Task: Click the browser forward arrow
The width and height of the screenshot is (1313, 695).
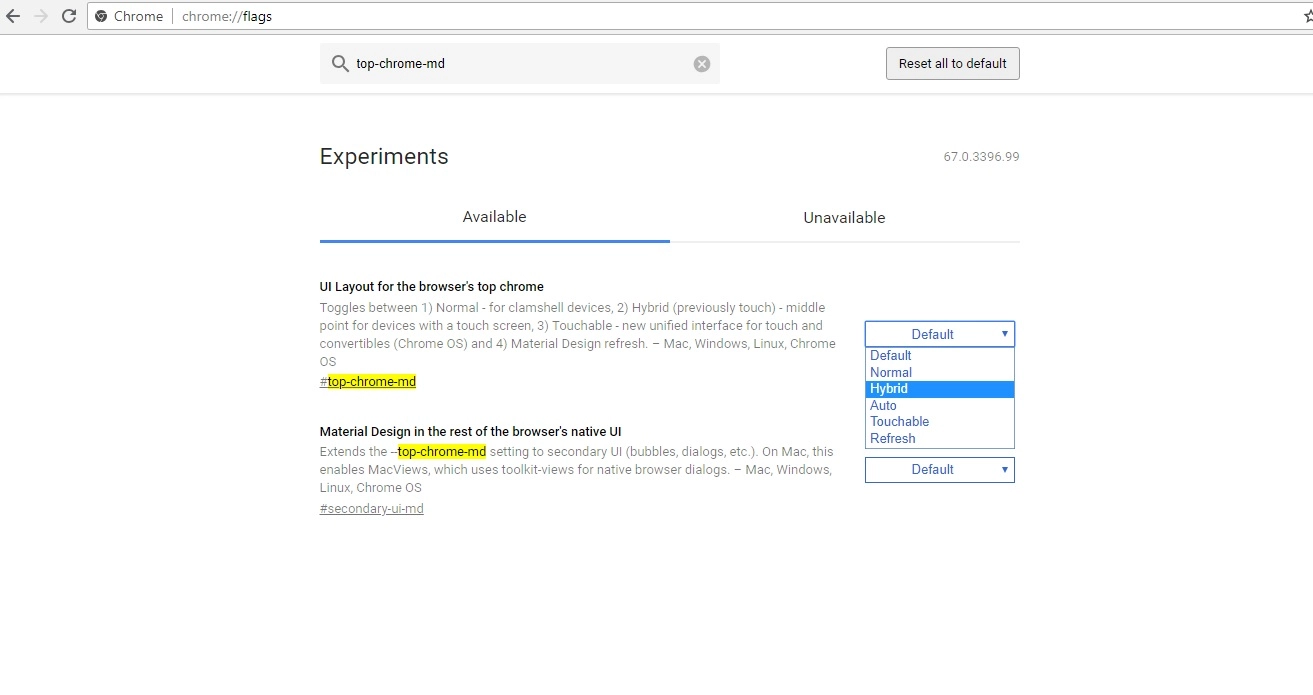Action: (41, 16)
